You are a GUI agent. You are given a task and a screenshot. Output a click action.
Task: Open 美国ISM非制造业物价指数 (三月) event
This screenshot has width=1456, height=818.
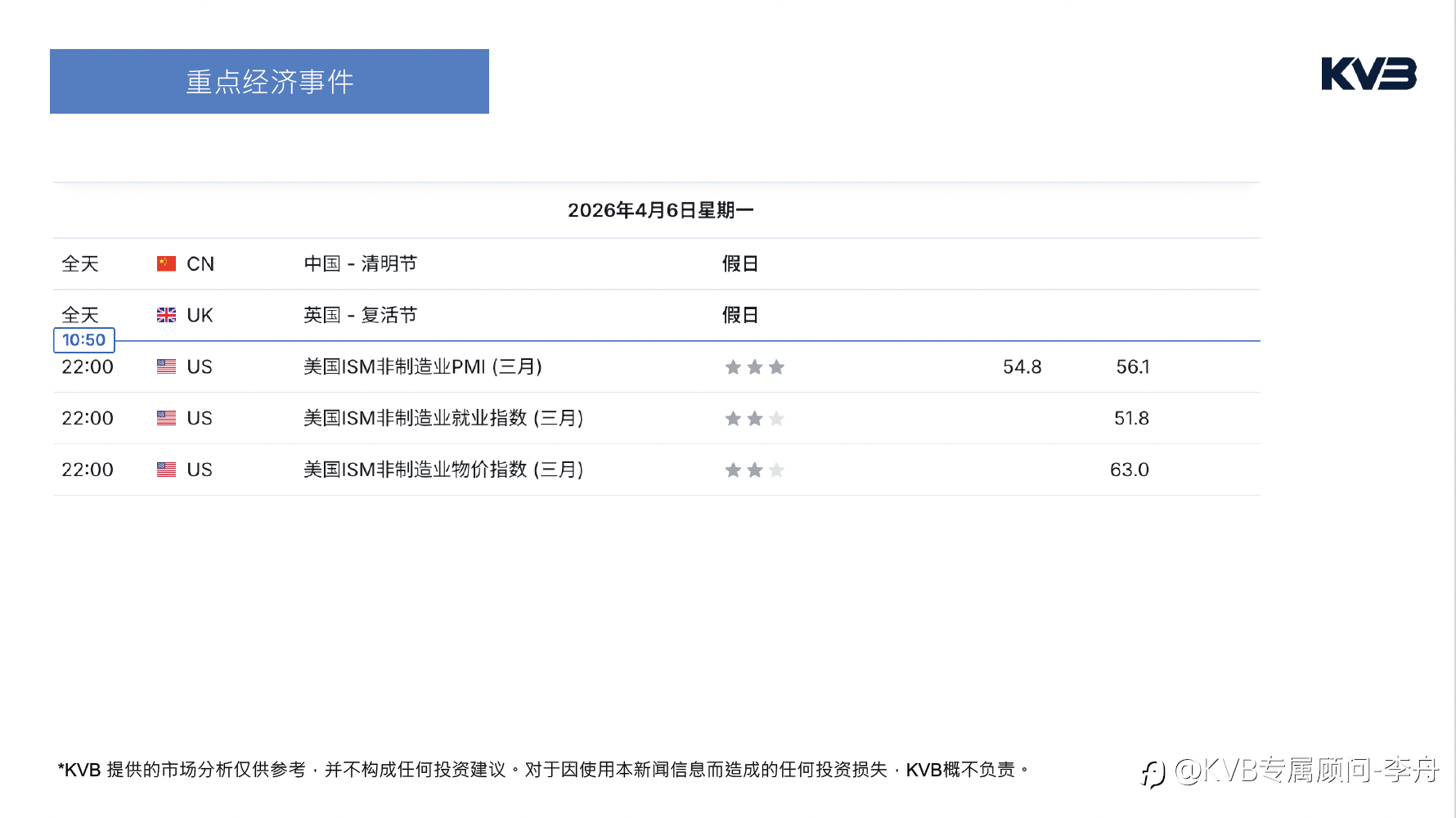tap(443, 470)
